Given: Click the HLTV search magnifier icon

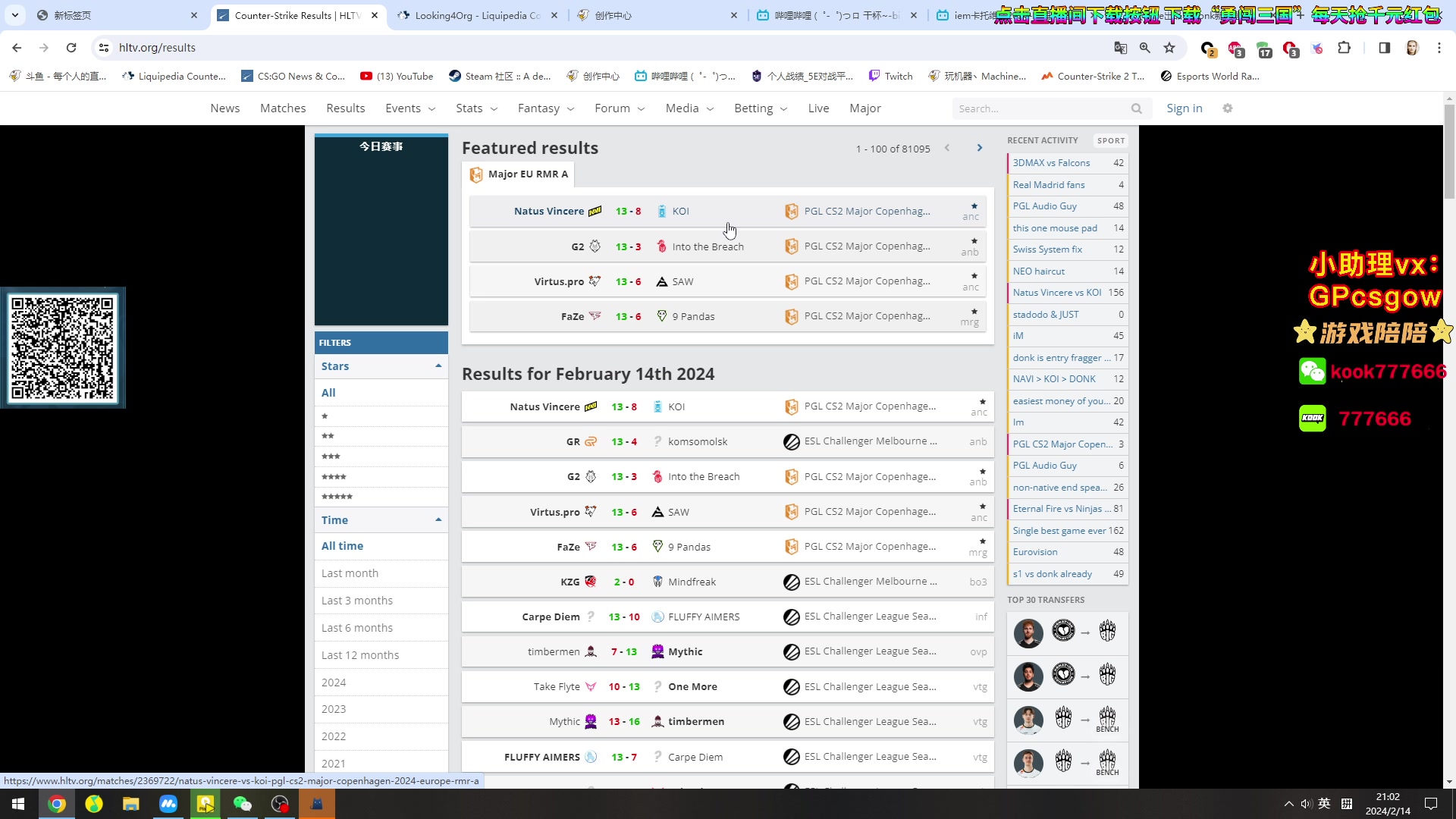Looking at the screenshot, I should click(1137, 108).
